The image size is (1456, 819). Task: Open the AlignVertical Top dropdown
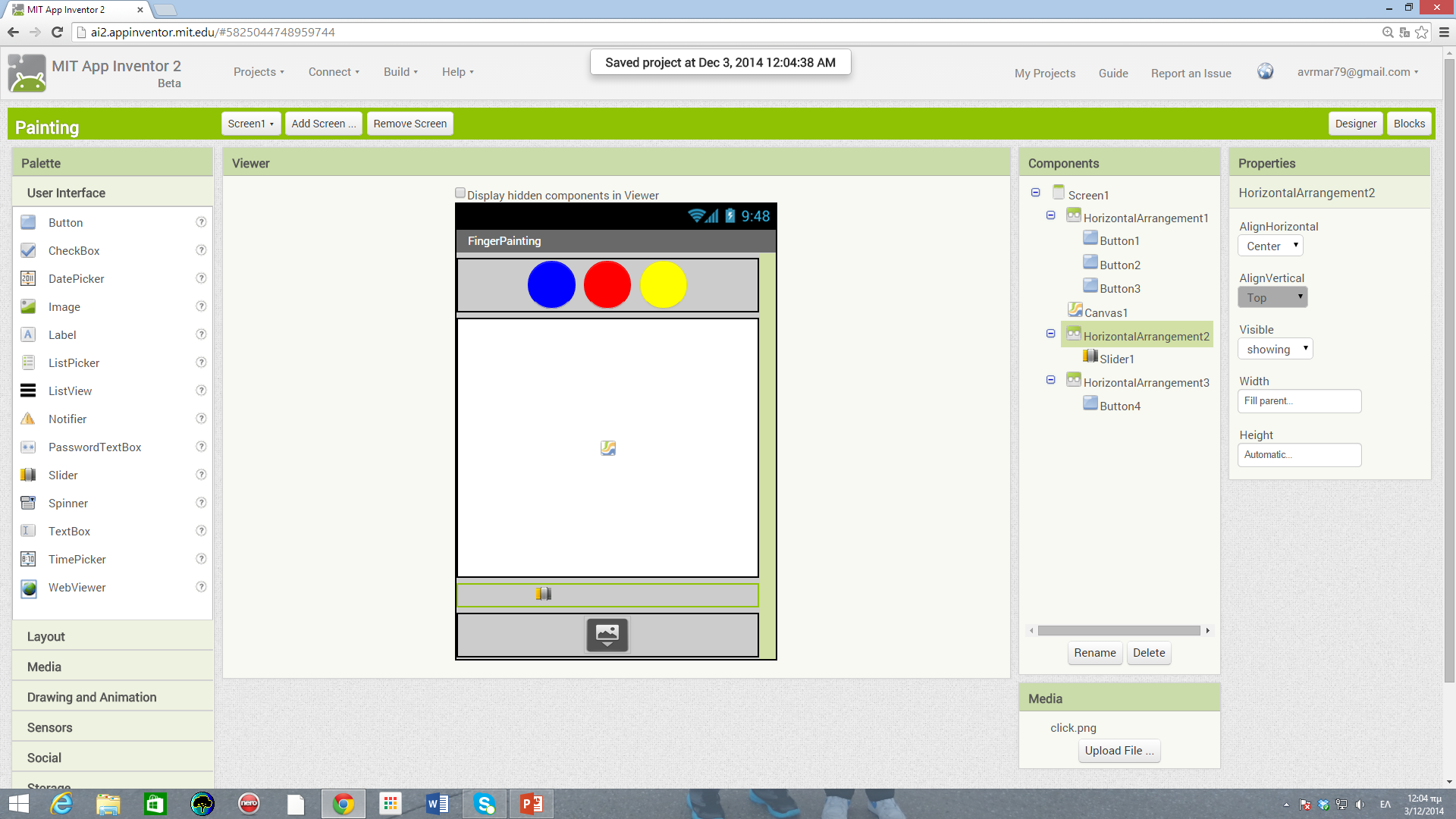(1272, 297)
